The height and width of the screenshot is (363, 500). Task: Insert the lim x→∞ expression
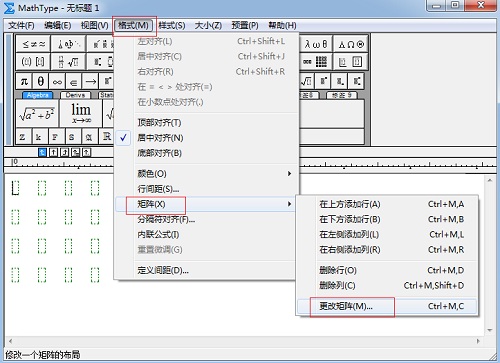pyautogui.click(x=81, y=114)
